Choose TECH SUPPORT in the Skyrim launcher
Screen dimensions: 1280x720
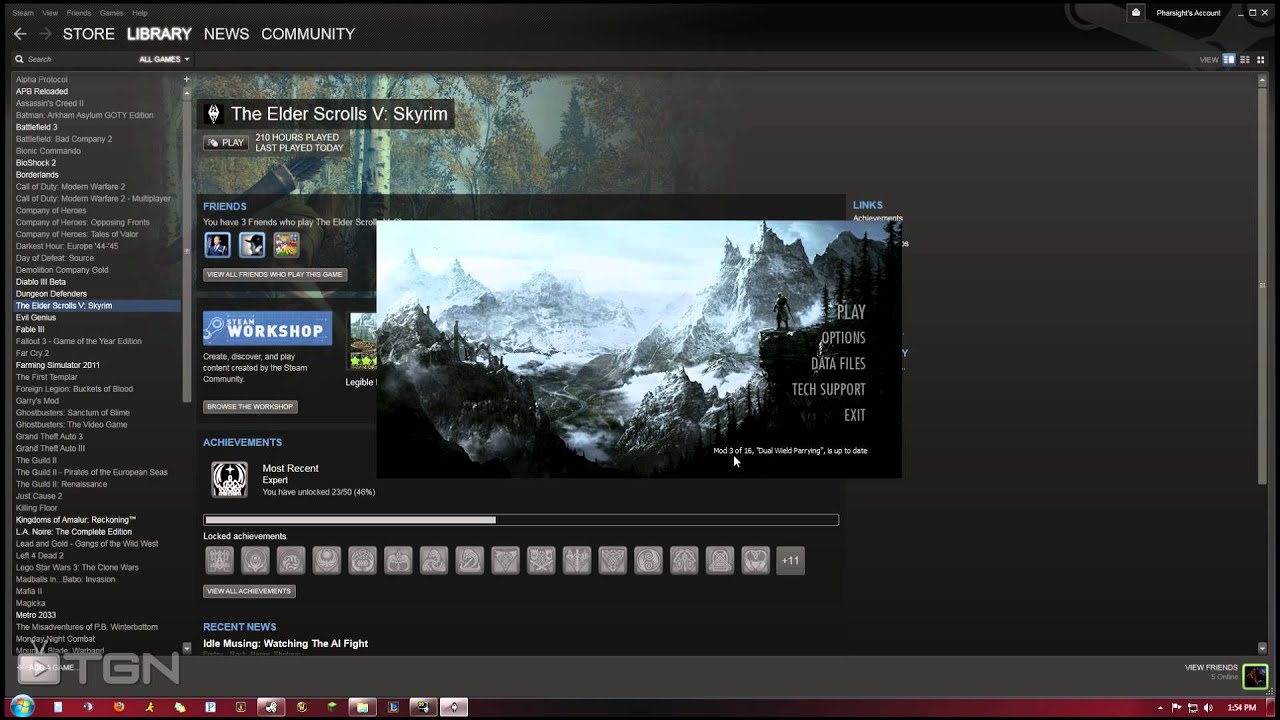pos(828,389)
